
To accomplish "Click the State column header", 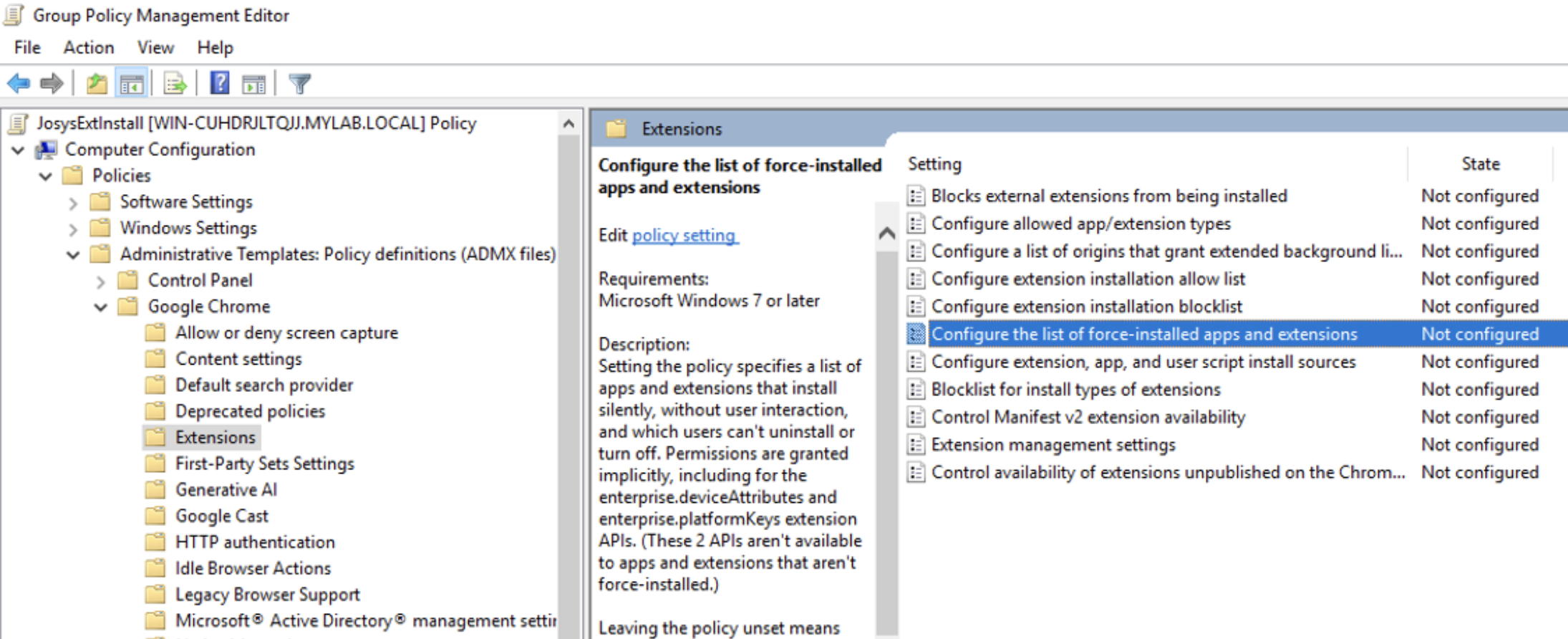I will tap(1480, 164).
